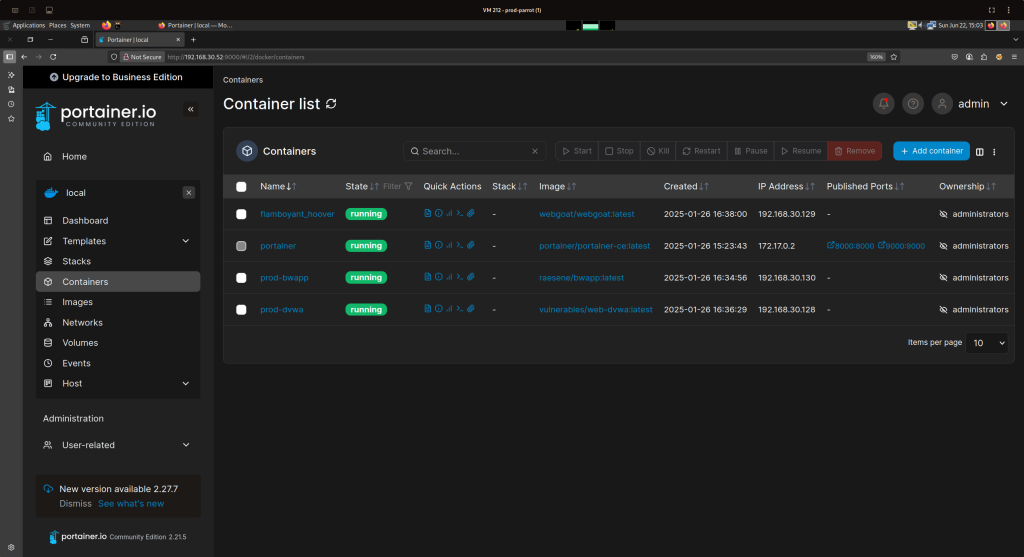Open logs for flamboyant_hoover container
1024x557 pixels.
pyautogui.click(x=428, y=214)
